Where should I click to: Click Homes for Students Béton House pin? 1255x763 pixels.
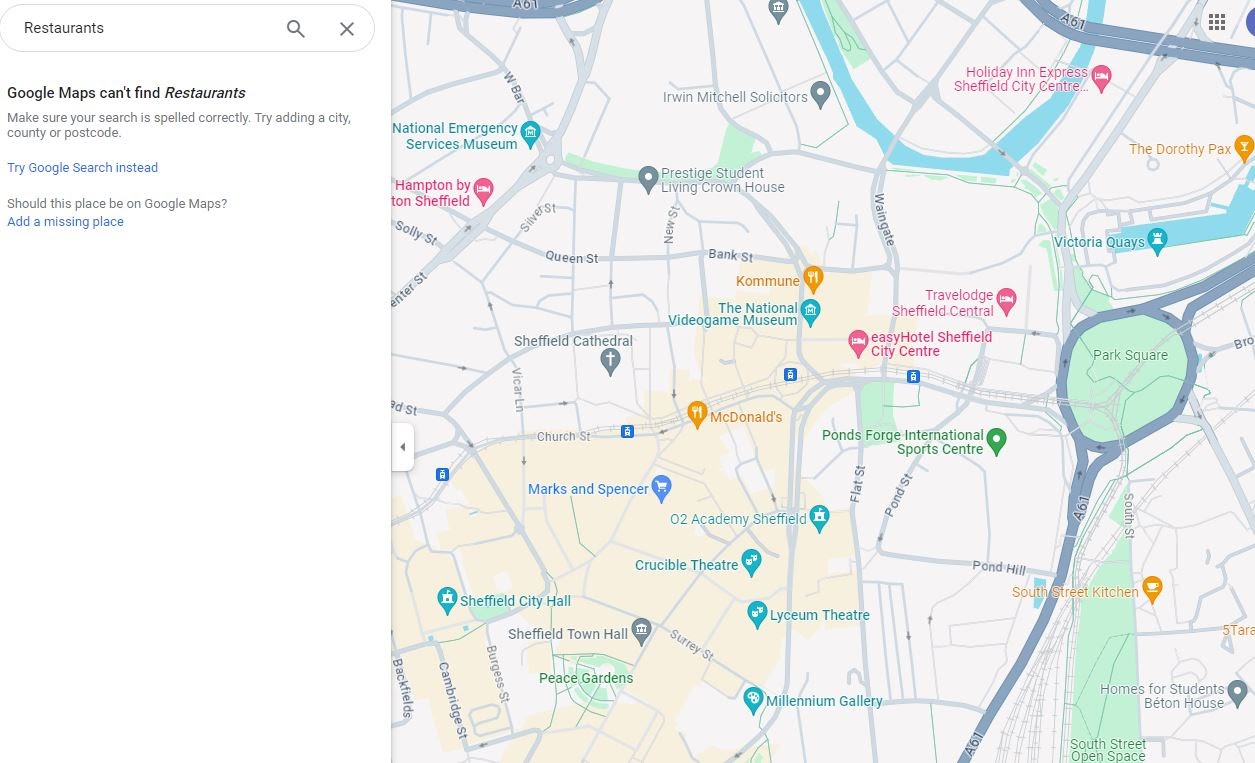[1237, 692]
